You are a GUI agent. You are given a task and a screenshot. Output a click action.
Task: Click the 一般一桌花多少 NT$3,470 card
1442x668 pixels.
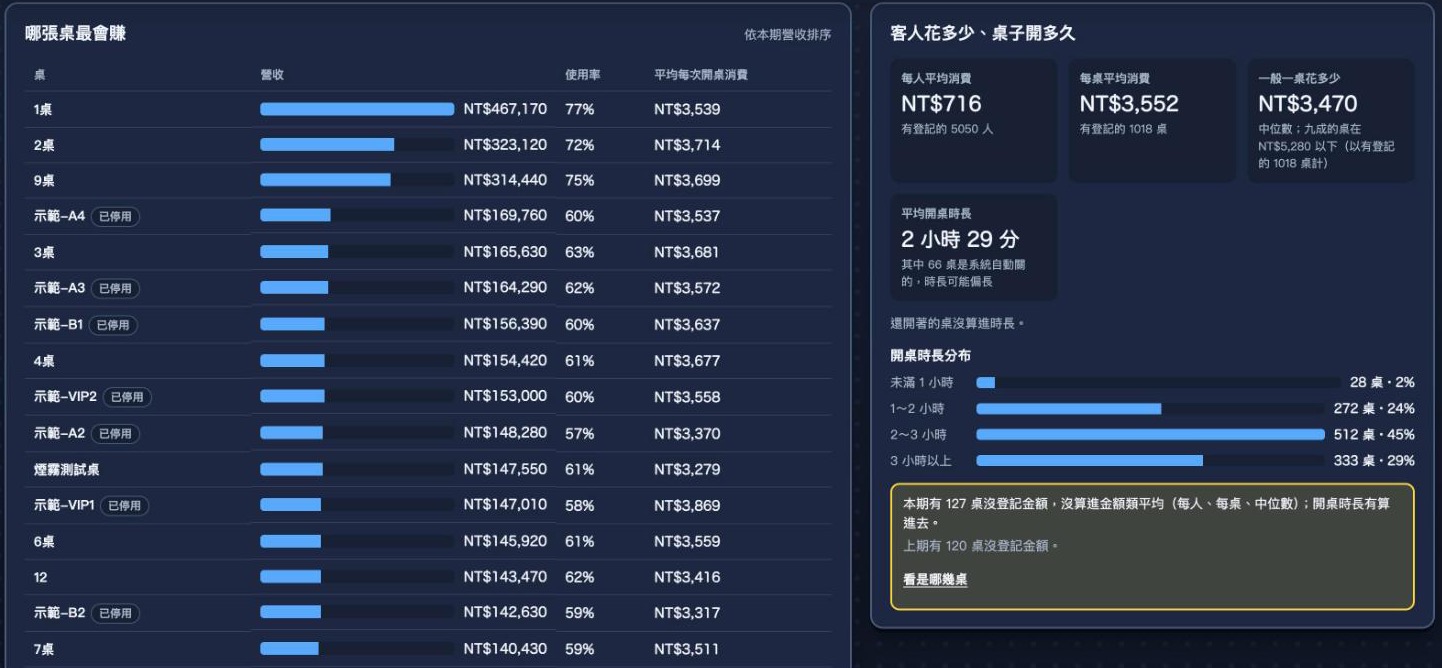(1331, 121)
